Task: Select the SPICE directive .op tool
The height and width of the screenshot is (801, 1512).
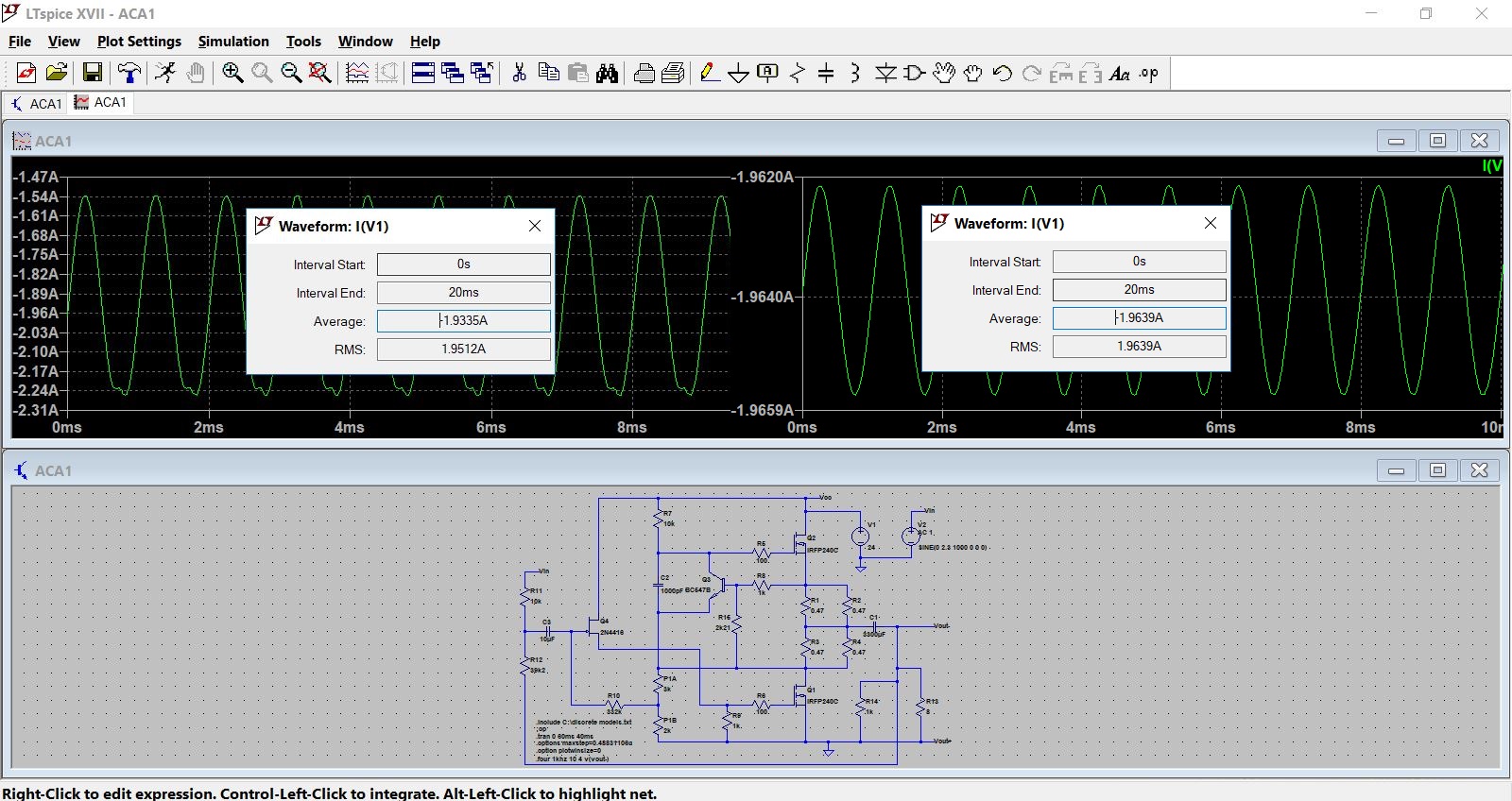Action: pos(1149,73)
